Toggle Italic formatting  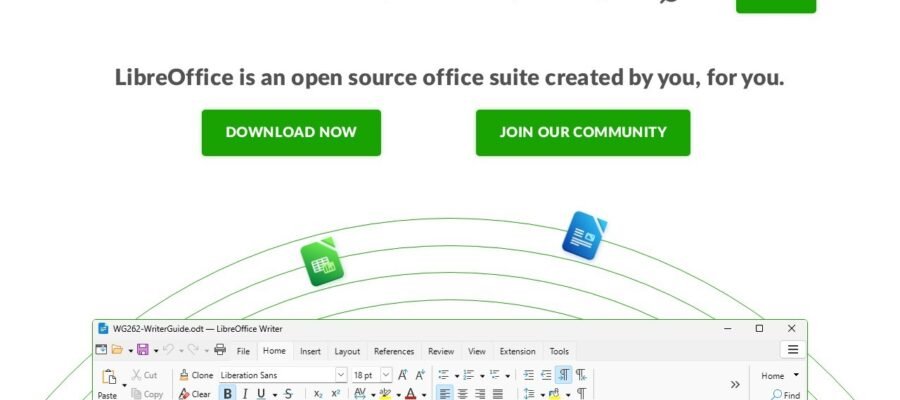(245, 394)
